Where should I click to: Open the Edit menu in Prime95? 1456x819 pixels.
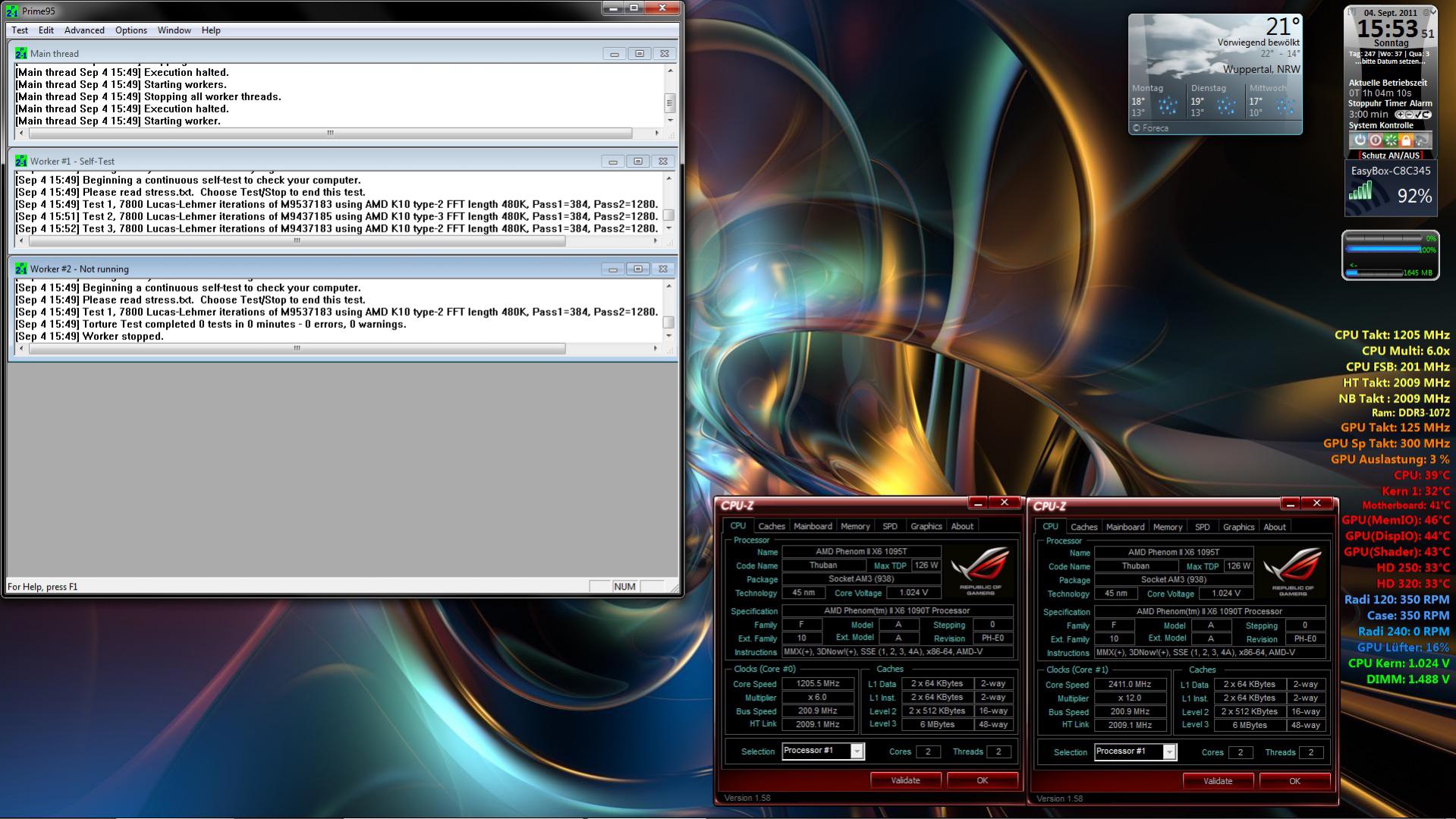tap(46, 30)
